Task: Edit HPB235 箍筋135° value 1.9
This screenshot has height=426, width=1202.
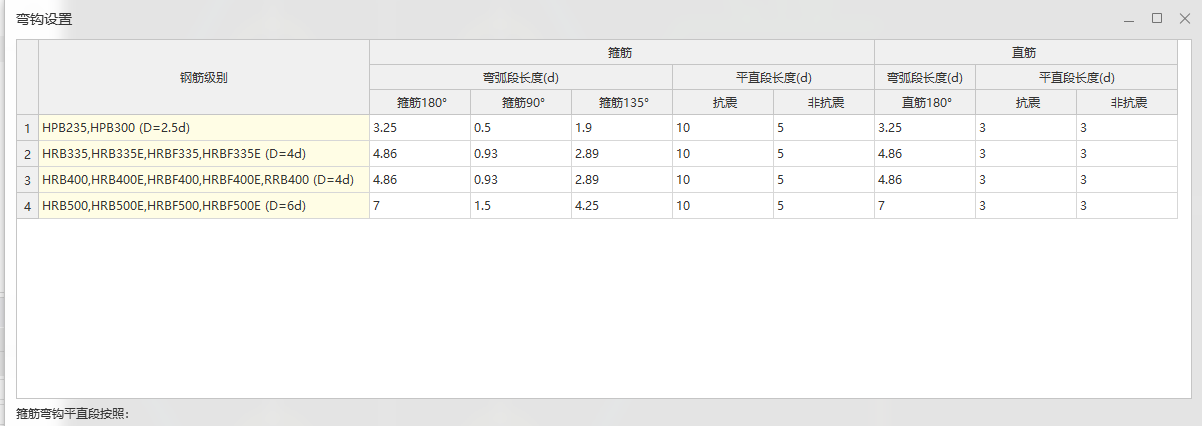Action: pos(622,128)
